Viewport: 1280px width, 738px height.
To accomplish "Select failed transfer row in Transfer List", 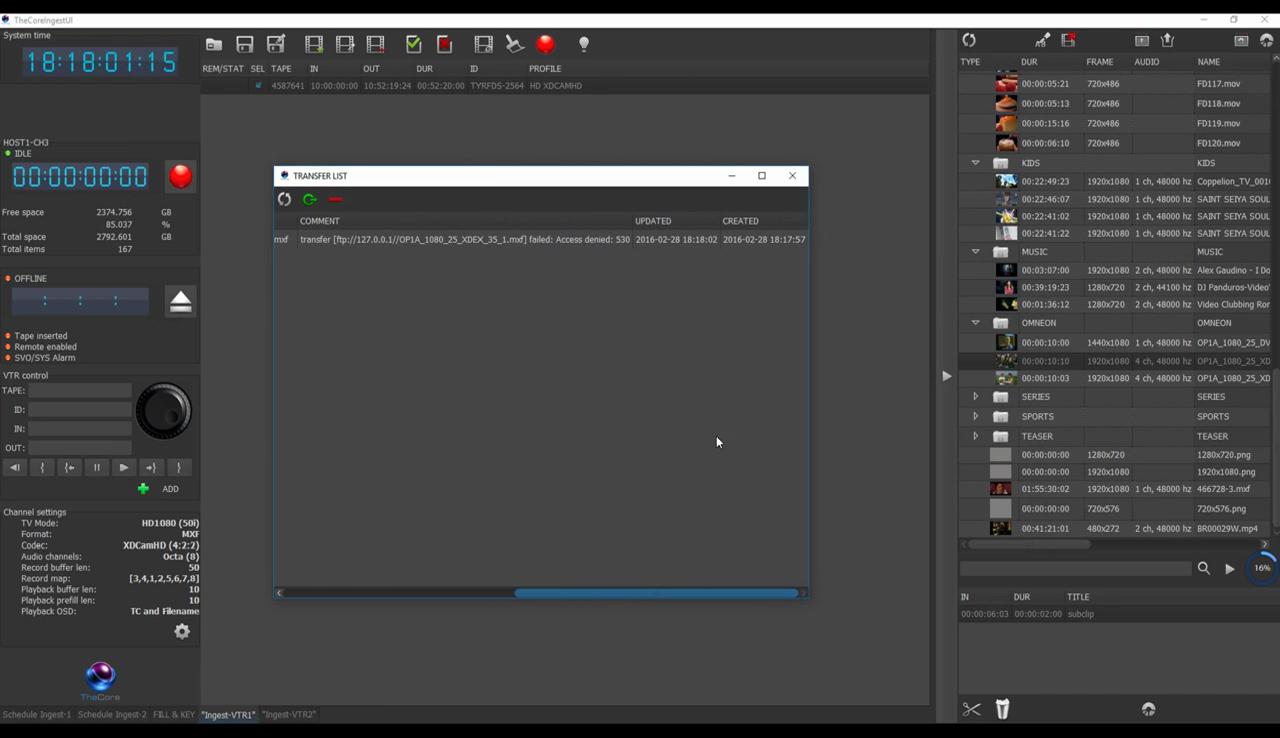I will (x=540, y=240).
